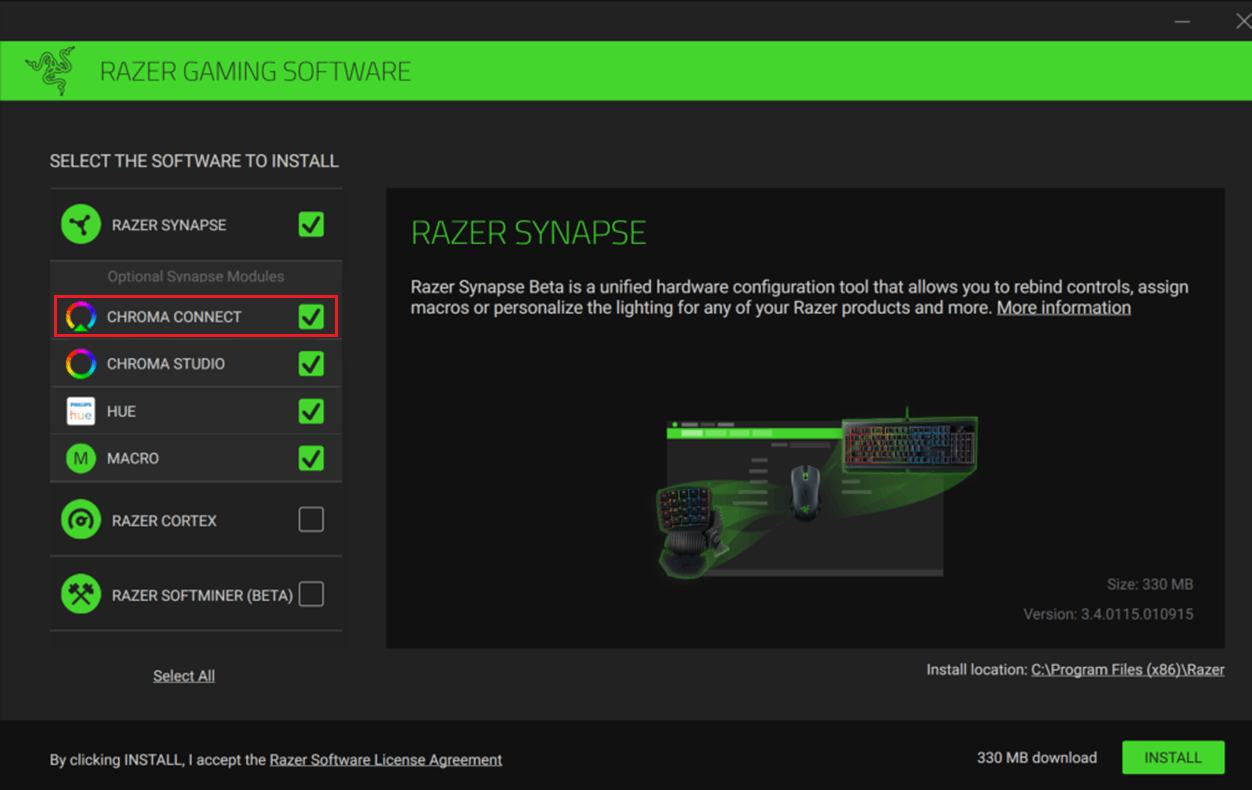Image resolution: width=1252 pixels, height=790 pixels.
Task: Select the RAZER CORTEX list label
Action: pos(164,521)
